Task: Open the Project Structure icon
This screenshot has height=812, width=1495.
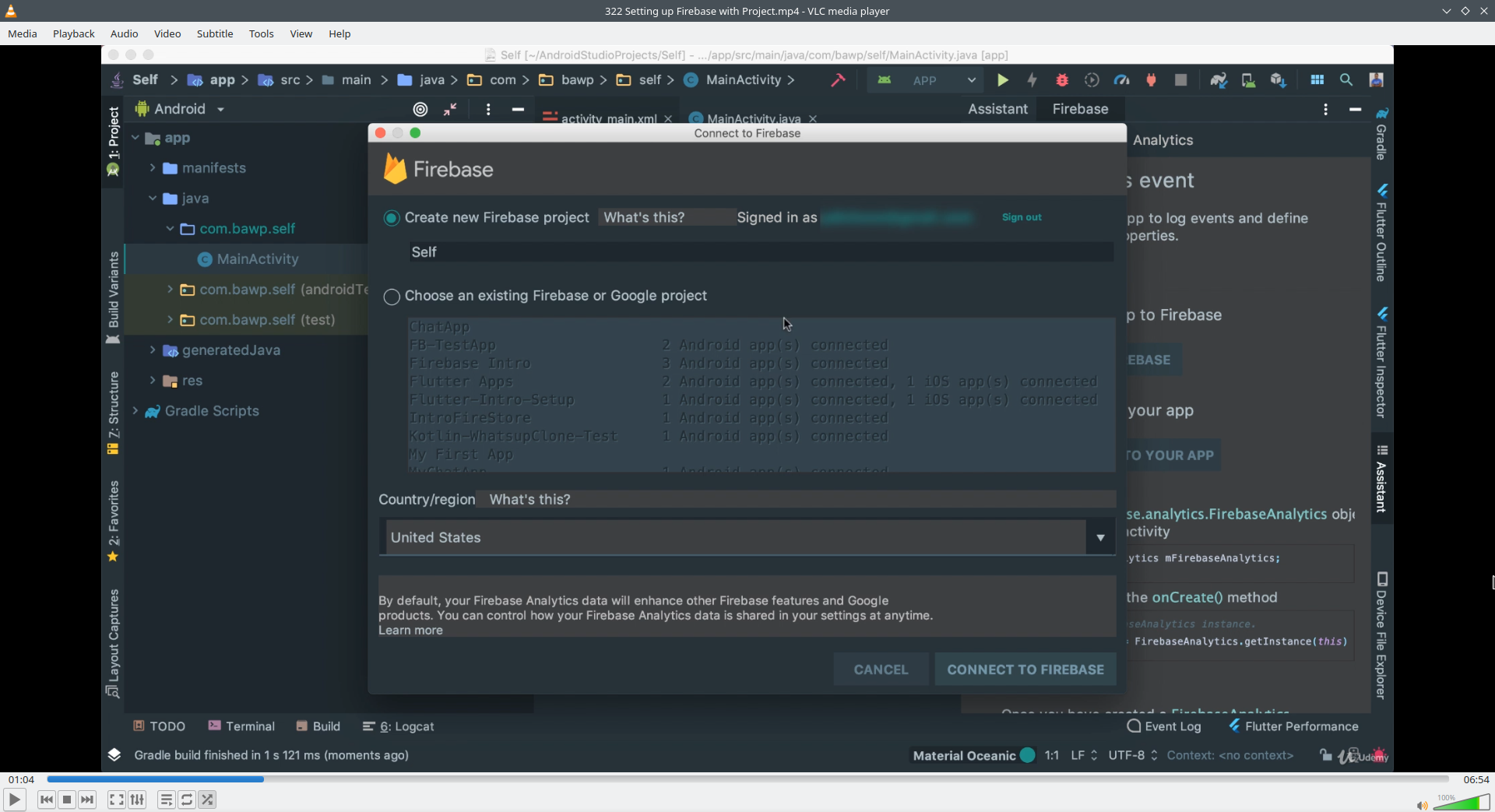Action: pos(1317,80)
